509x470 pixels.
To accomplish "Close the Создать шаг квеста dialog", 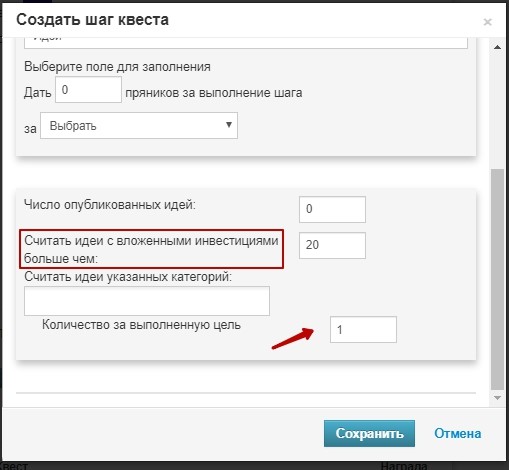I will click(x=487, y=22).
